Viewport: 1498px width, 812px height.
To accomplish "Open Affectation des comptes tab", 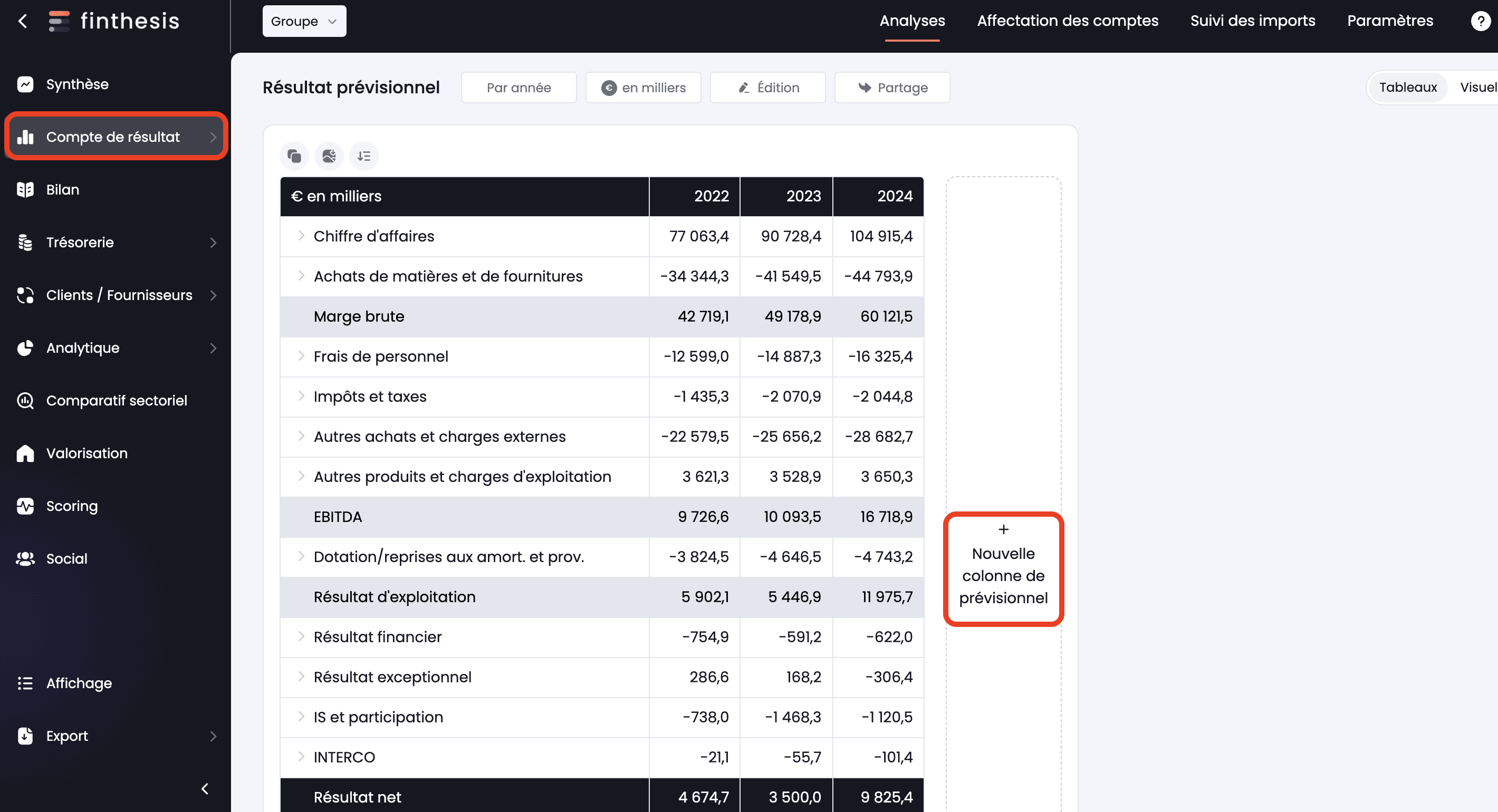I will click(x=1067, y=21).
